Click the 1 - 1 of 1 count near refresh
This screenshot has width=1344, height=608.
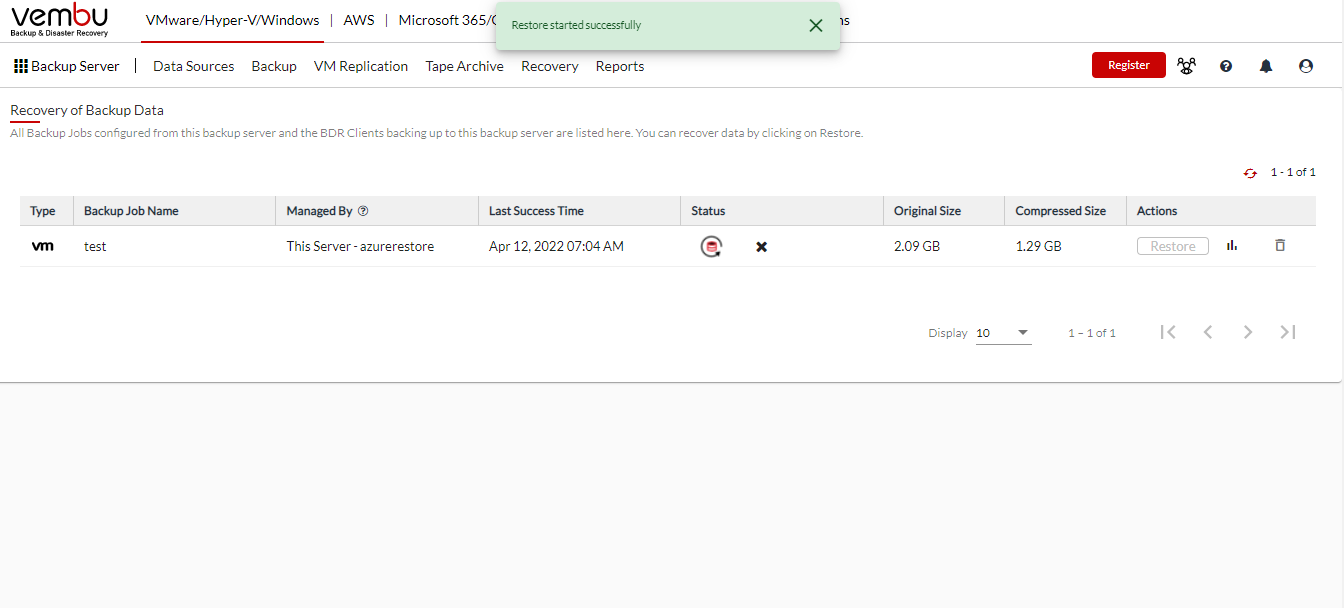[x=1293, y=173]
